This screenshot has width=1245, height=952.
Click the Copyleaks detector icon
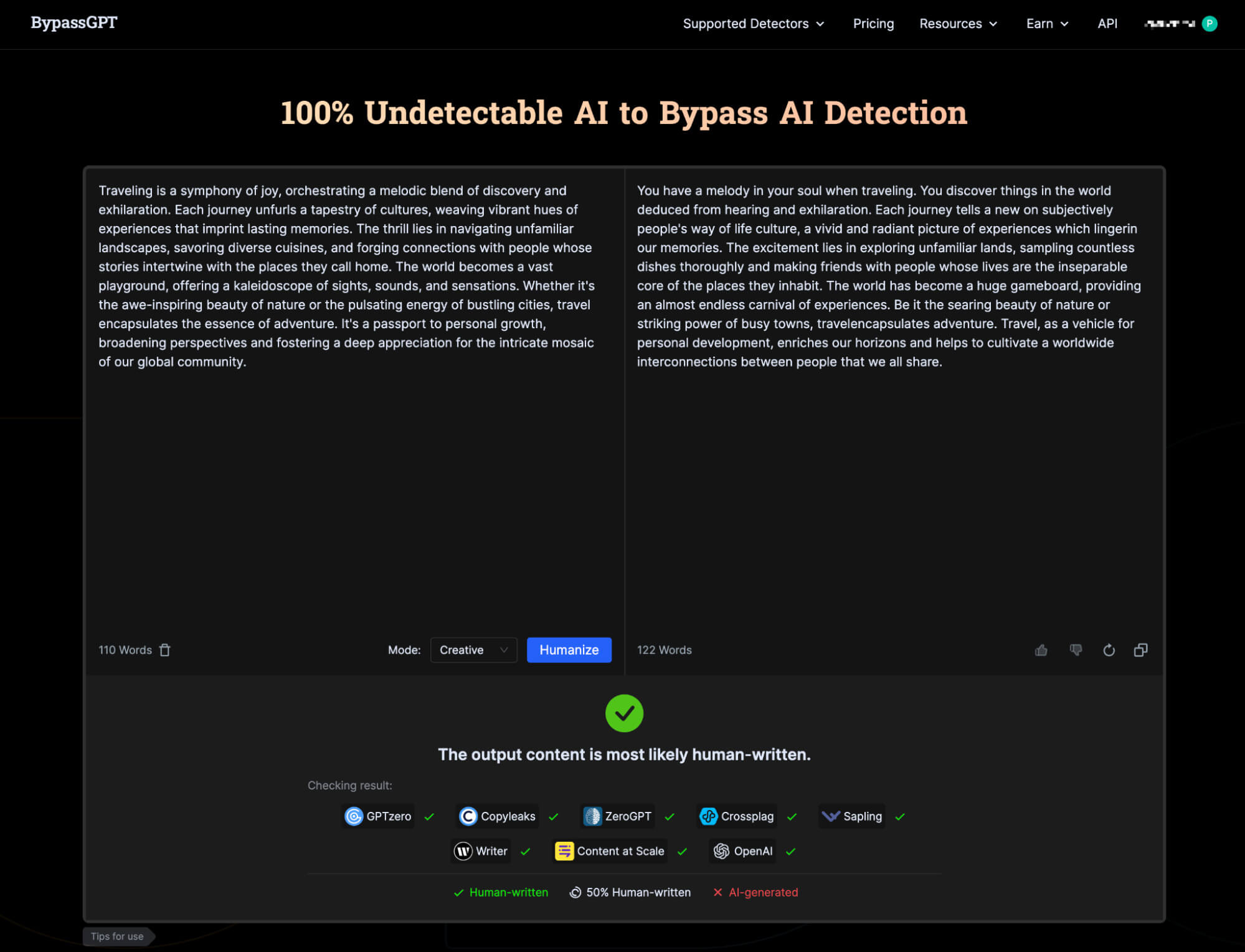click(x=468, y=816)
